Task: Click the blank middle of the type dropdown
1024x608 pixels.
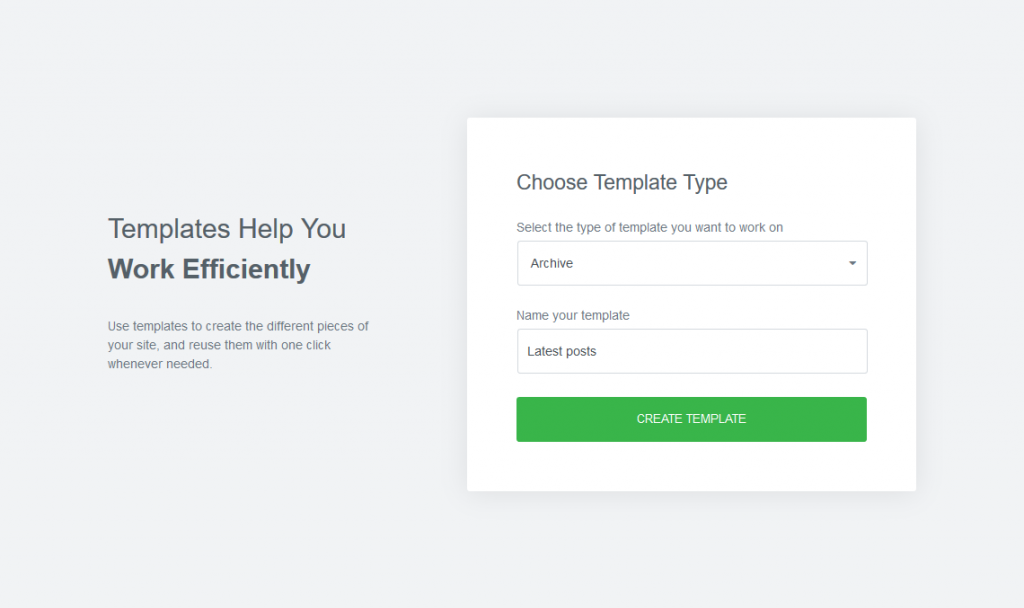Action: tap(700, 264)
